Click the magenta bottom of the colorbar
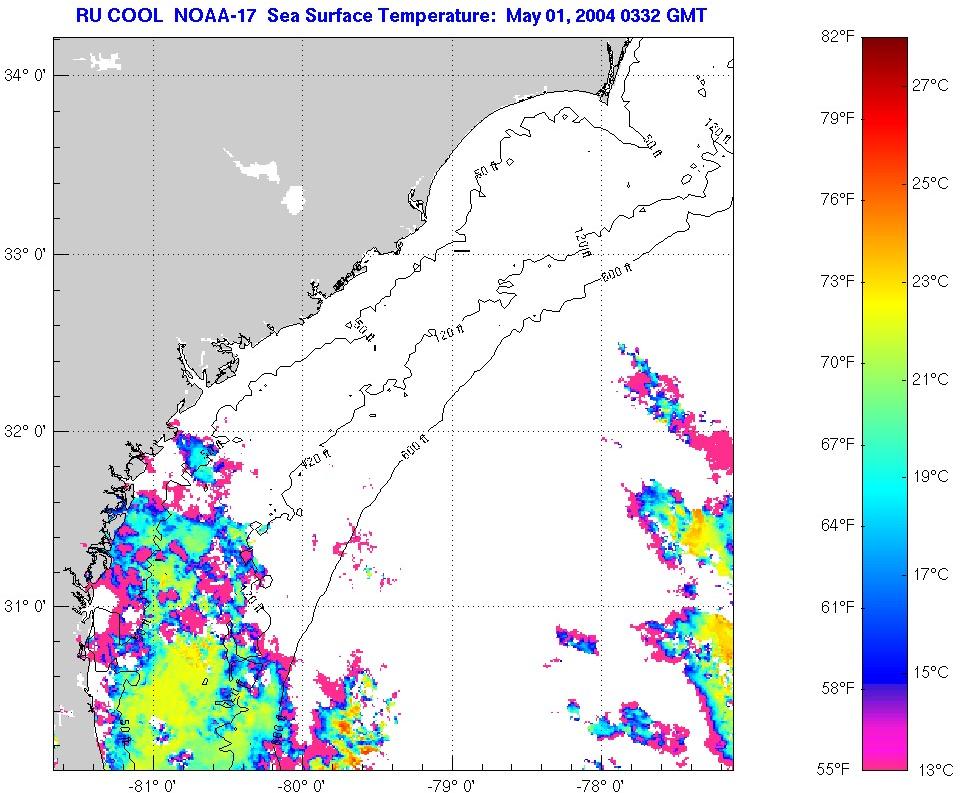Viewport: 960px width, 793px height. click(885, 747)
